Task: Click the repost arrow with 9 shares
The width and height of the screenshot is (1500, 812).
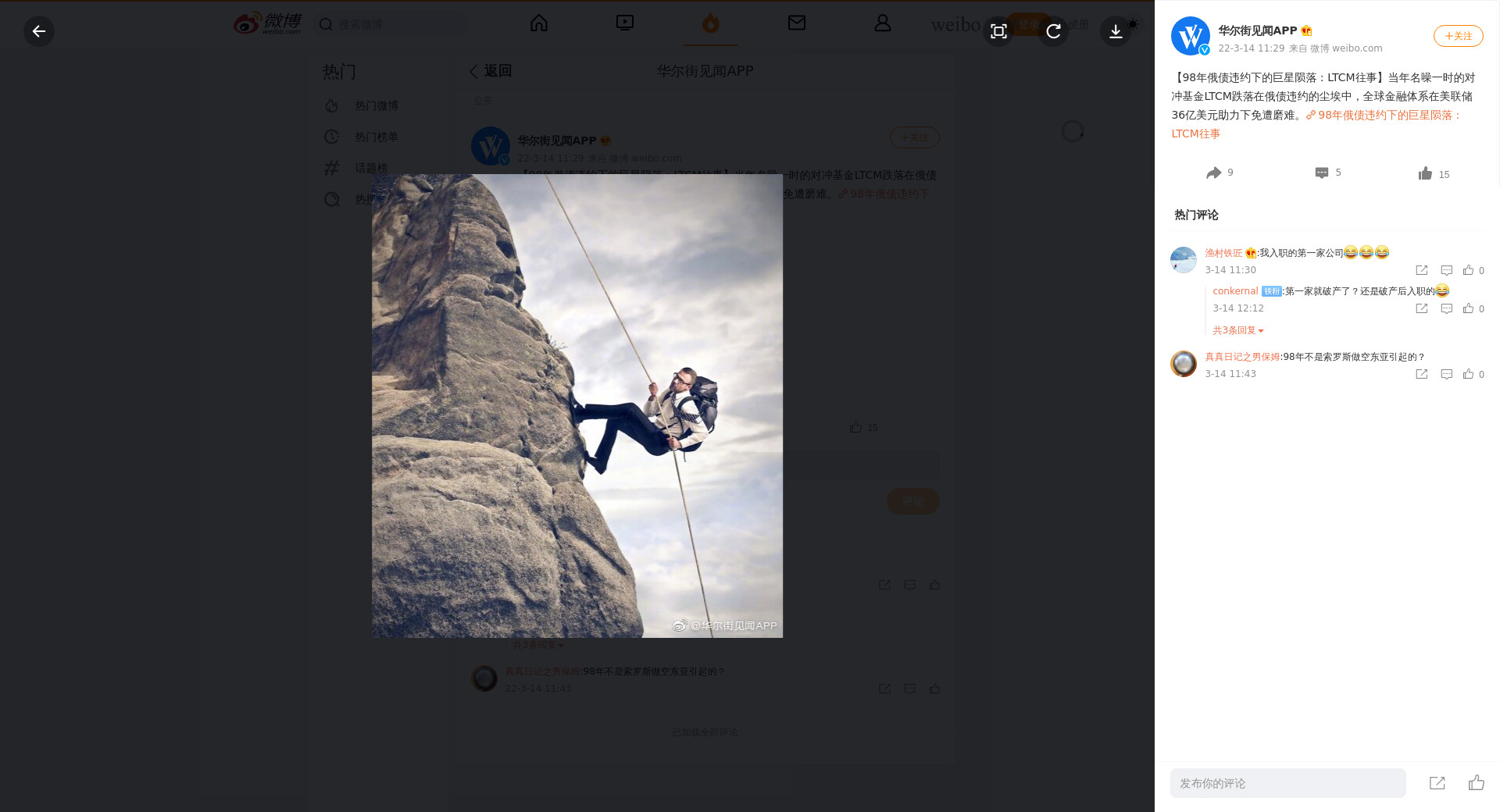Action: click(1213, 173)
